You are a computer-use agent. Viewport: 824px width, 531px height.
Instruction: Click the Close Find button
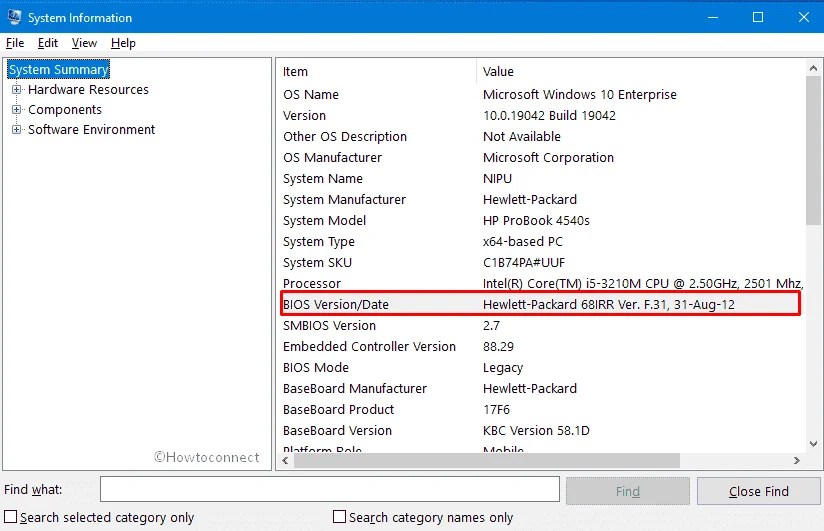(758, 491)
